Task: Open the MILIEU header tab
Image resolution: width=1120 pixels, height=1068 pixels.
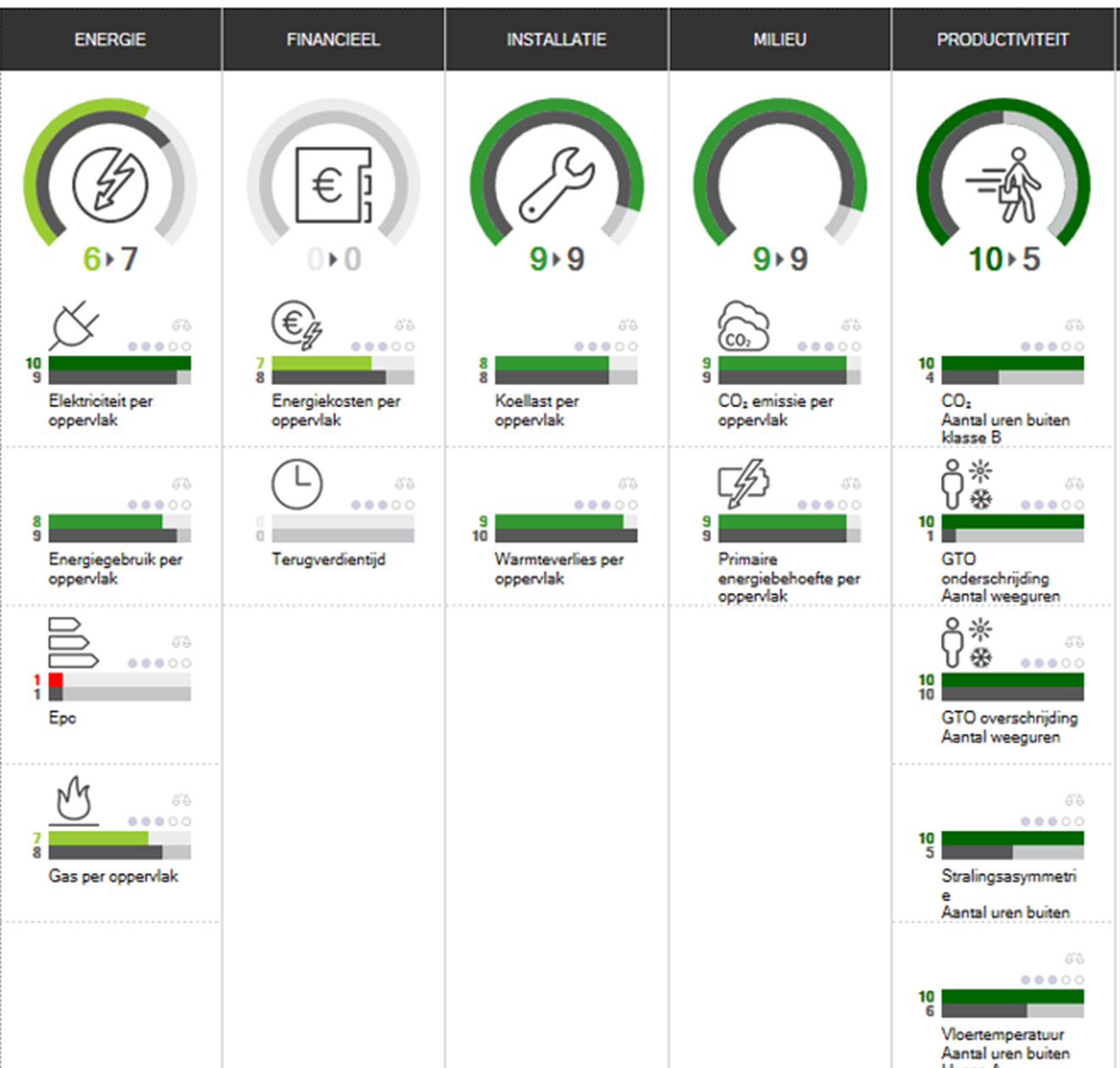Action: click(780, 40)
